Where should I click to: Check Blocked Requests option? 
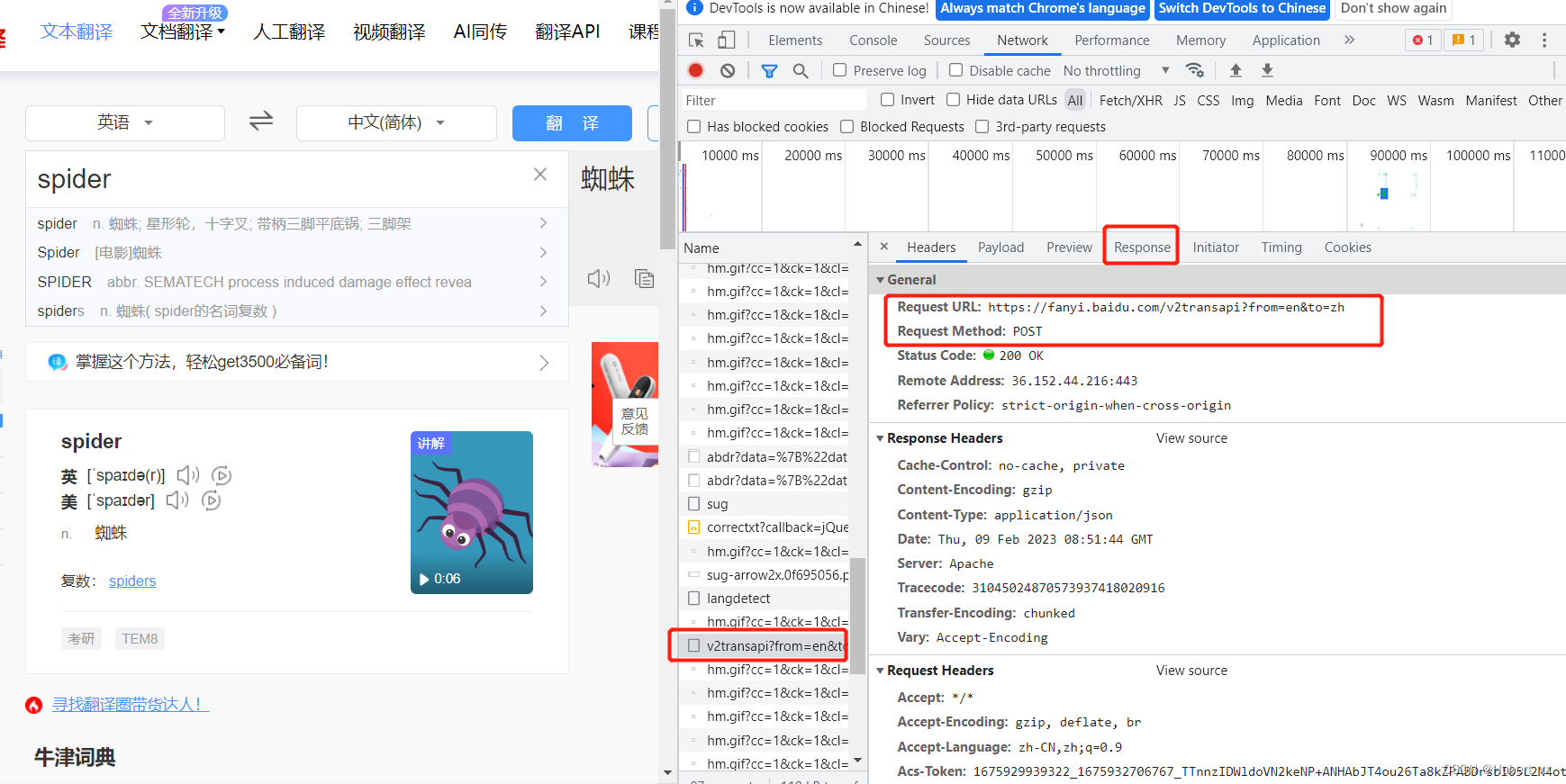tap(846, 127)
